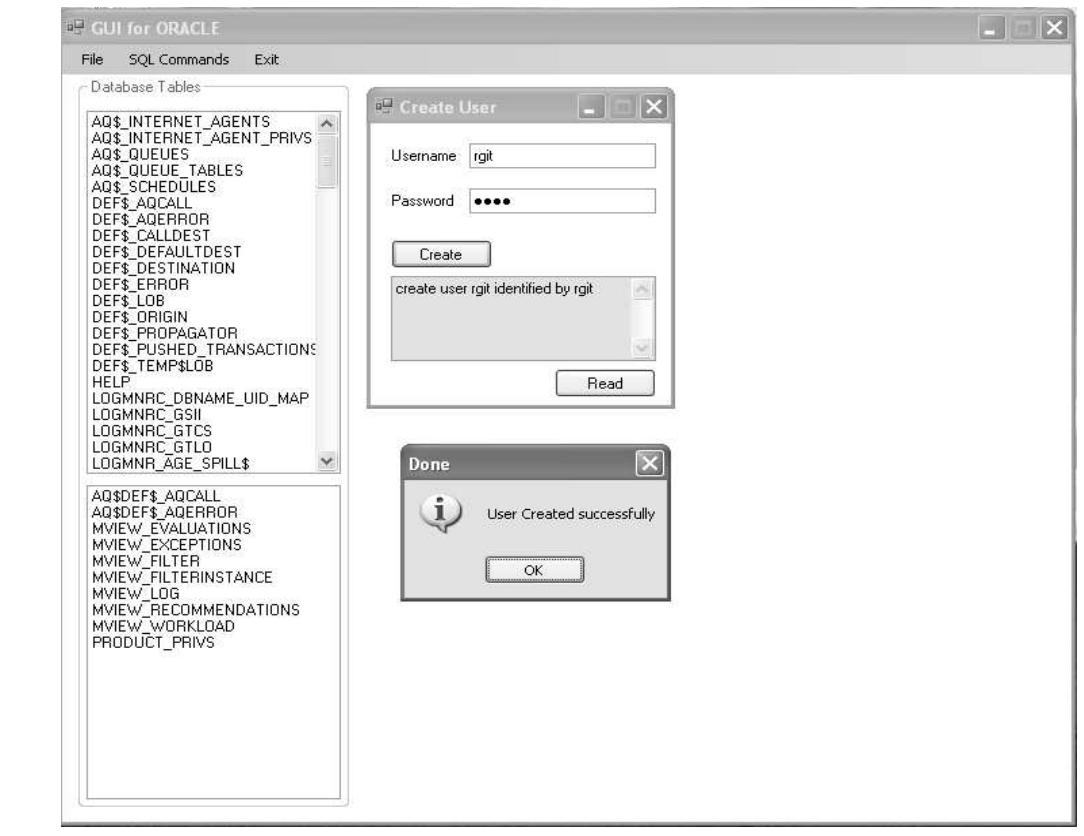Screen dimensions: 1084x836
Task: Close the Done message dialog
Action: pos(649,463)
